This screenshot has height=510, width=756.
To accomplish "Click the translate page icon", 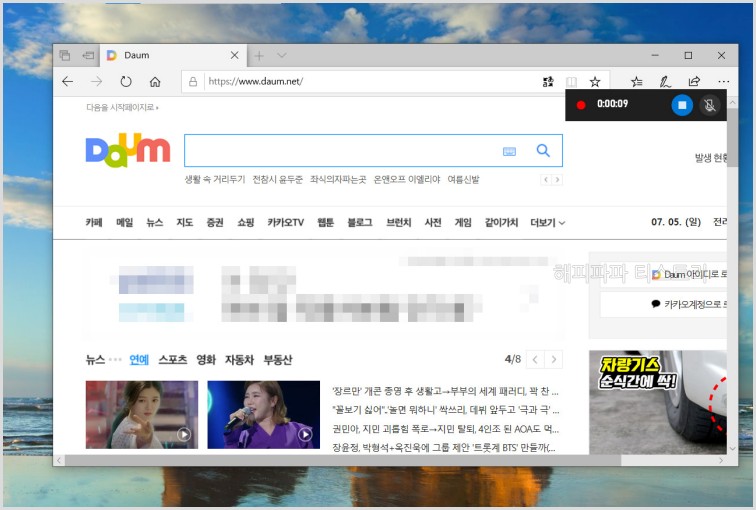I will 548,81.
